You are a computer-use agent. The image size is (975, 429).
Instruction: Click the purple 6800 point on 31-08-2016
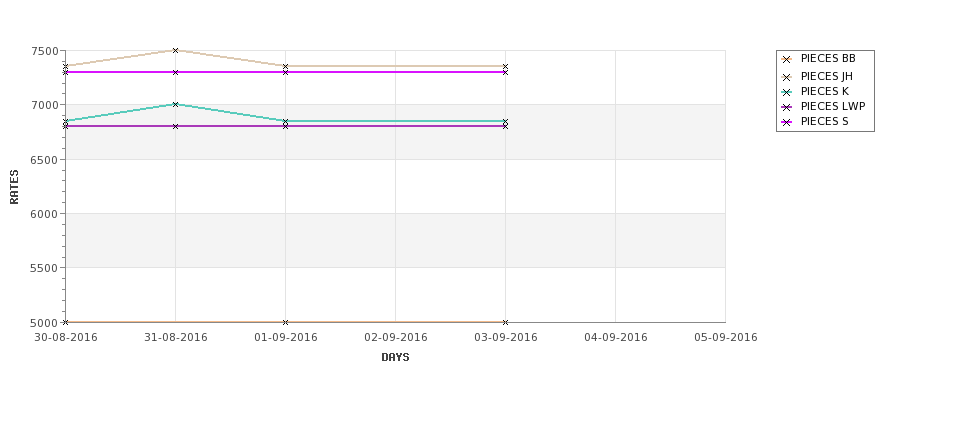coord(175,126)
